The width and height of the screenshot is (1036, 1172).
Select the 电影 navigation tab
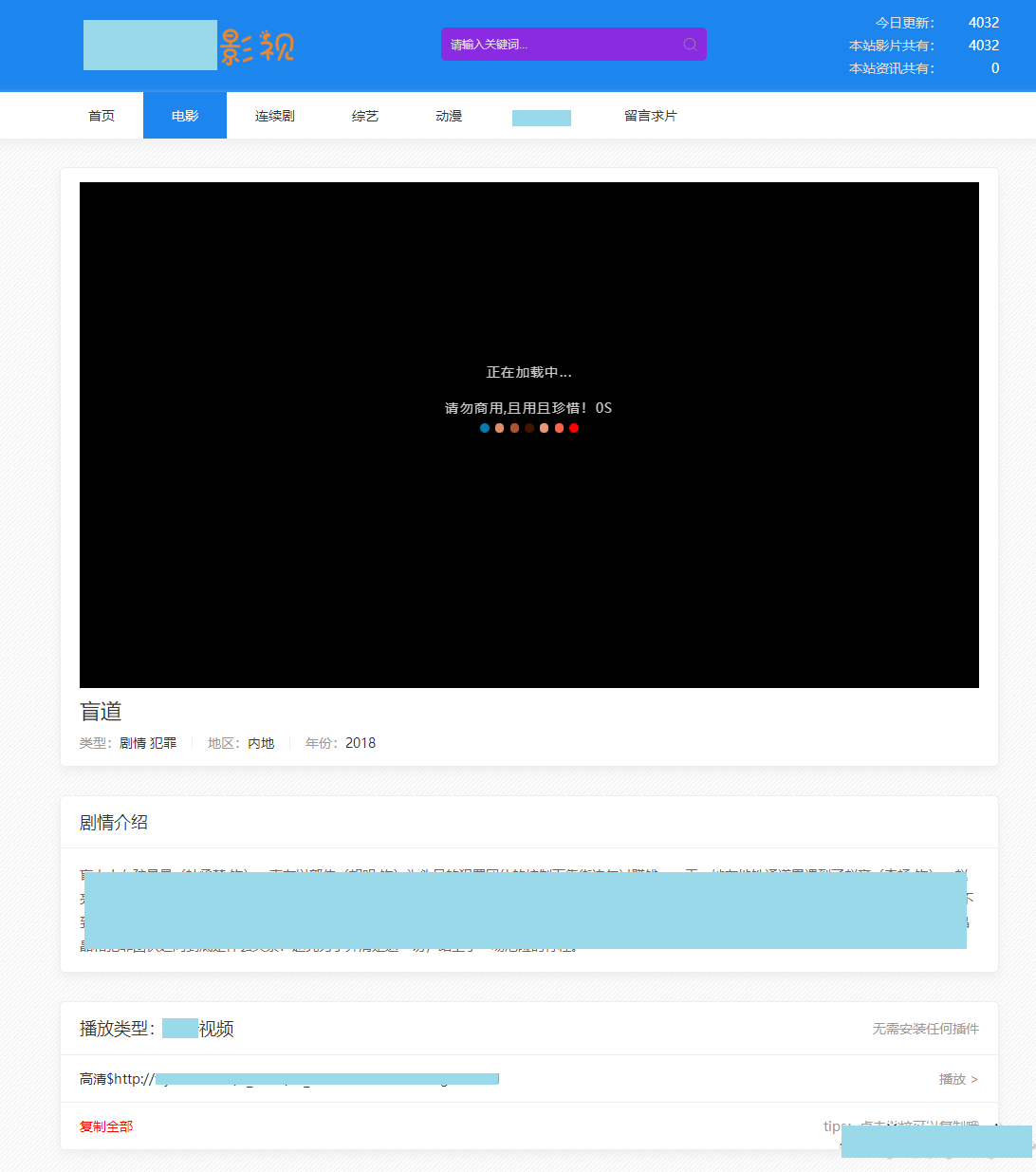[x=185, y=116]
